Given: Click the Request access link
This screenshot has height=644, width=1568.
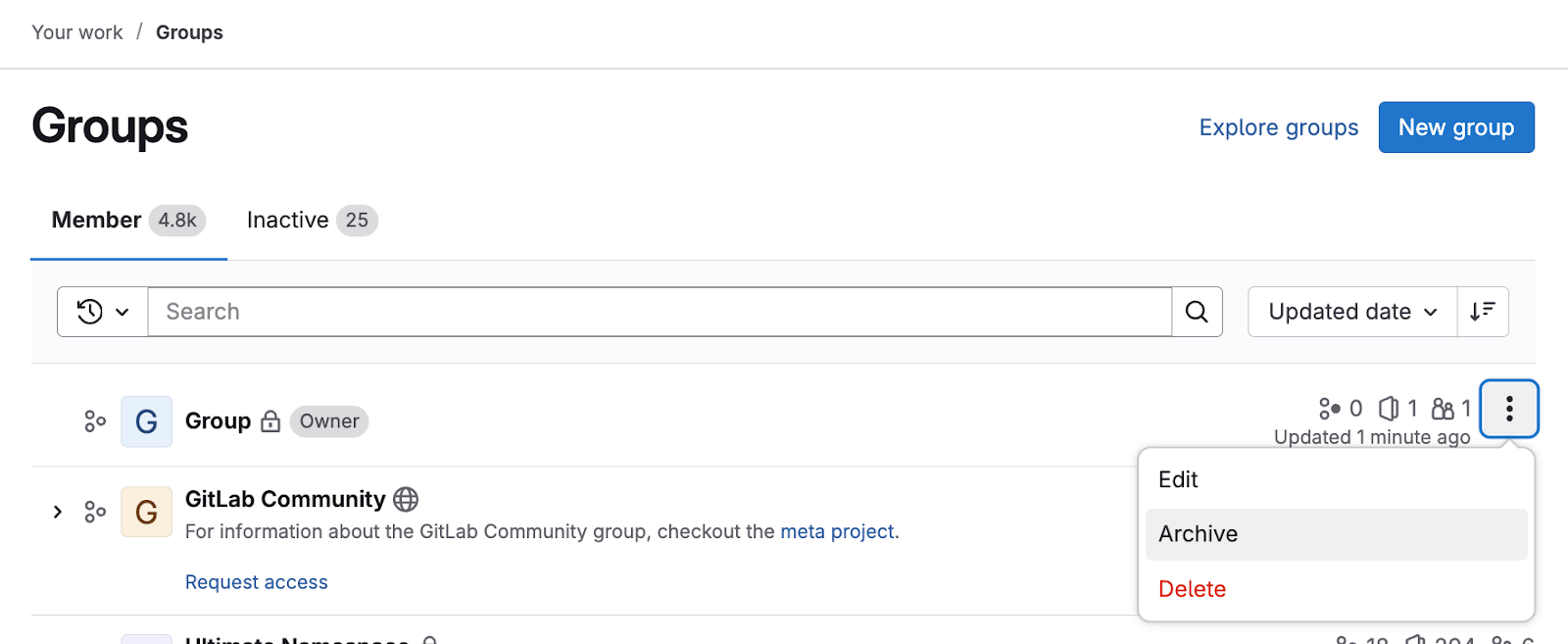Looking at the screenshot, I should (x=256, y=582).
